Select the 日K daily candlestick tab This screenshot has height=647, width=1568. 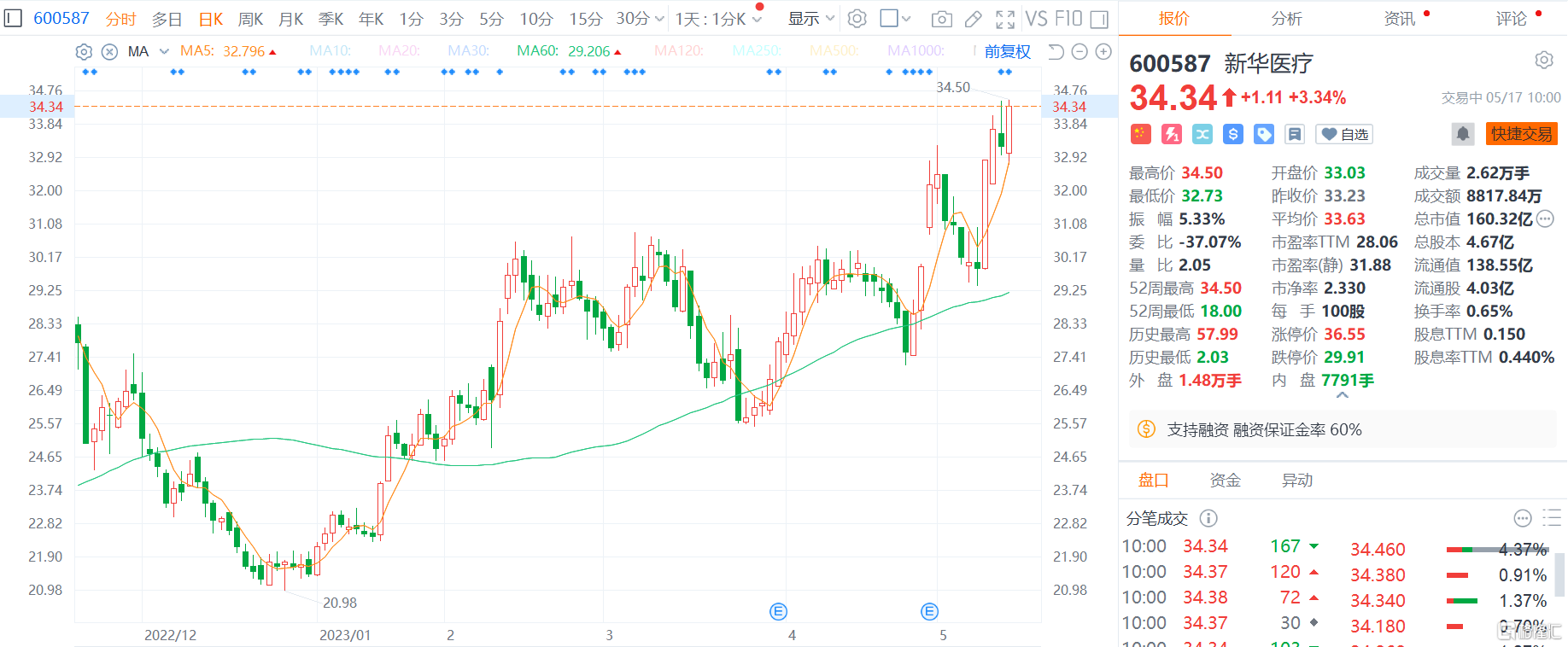tap(211, 19)
